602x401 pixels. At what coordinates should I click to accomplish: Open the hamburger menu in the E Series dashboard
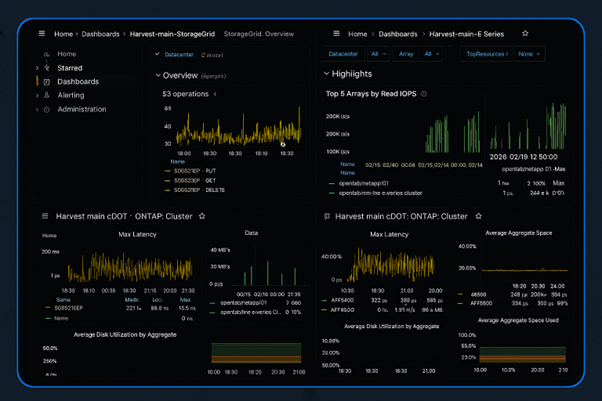[336, 34]
